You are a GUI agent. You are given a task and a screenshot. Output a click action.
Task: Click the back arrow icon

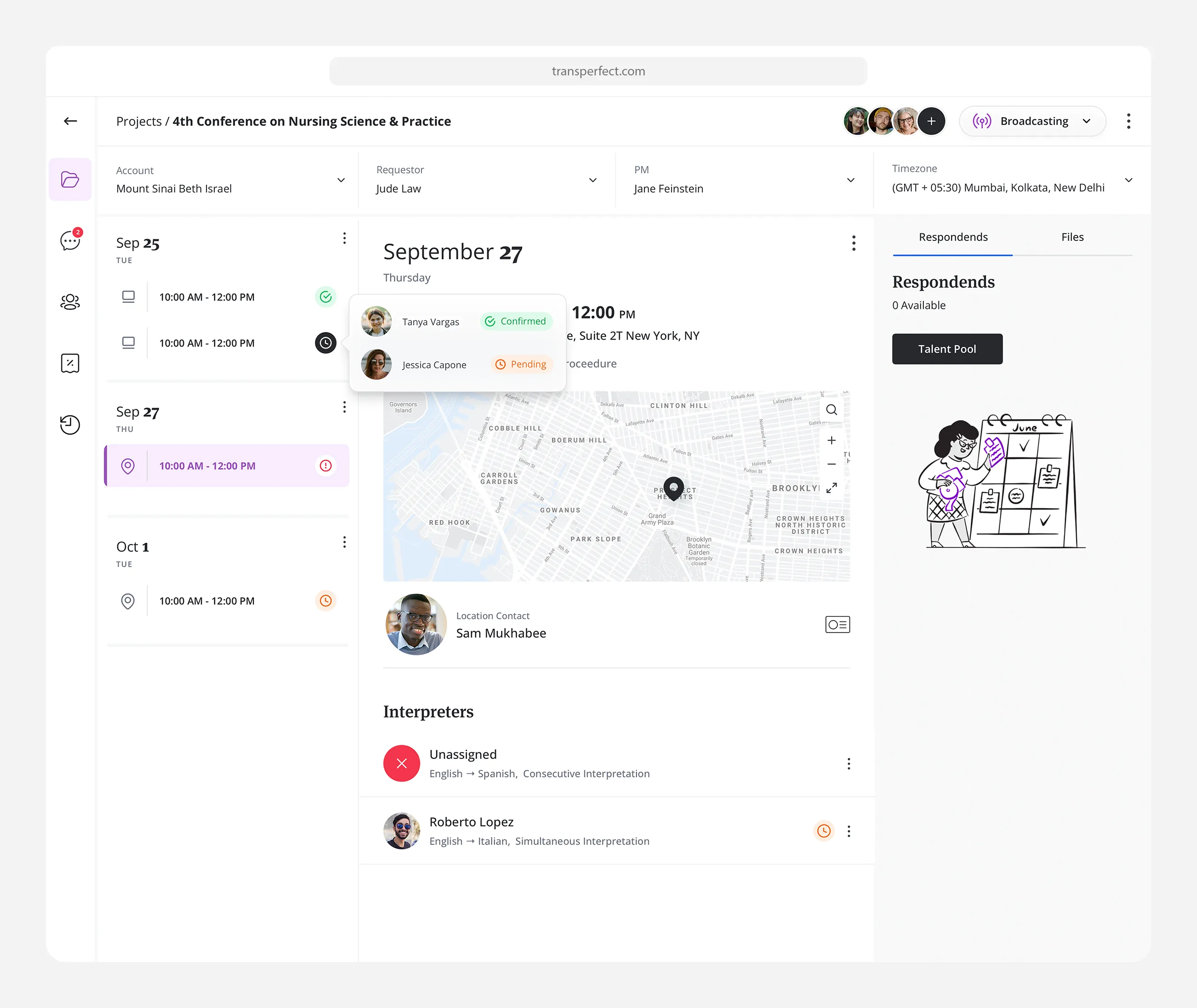[x=70, y=121]
